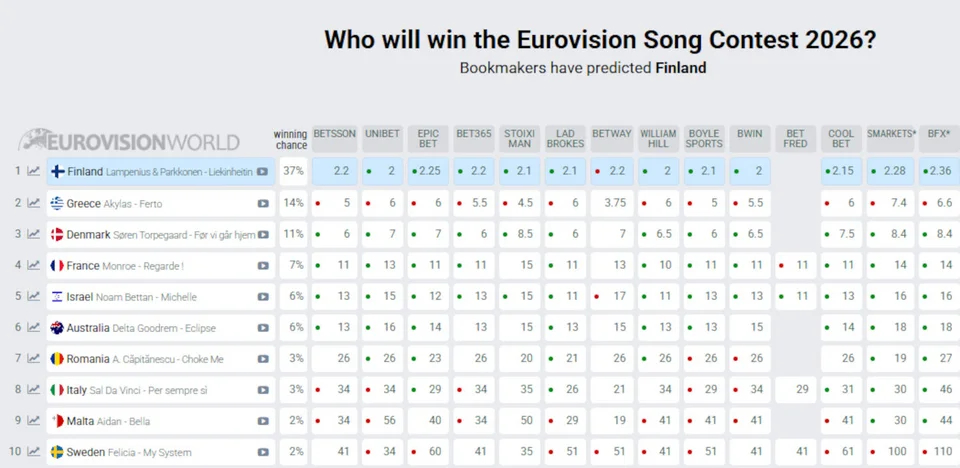960x468 pixels.
Task: Click Greece's 3.75 Betway odds cell
Action: click(x=612, y=203)
